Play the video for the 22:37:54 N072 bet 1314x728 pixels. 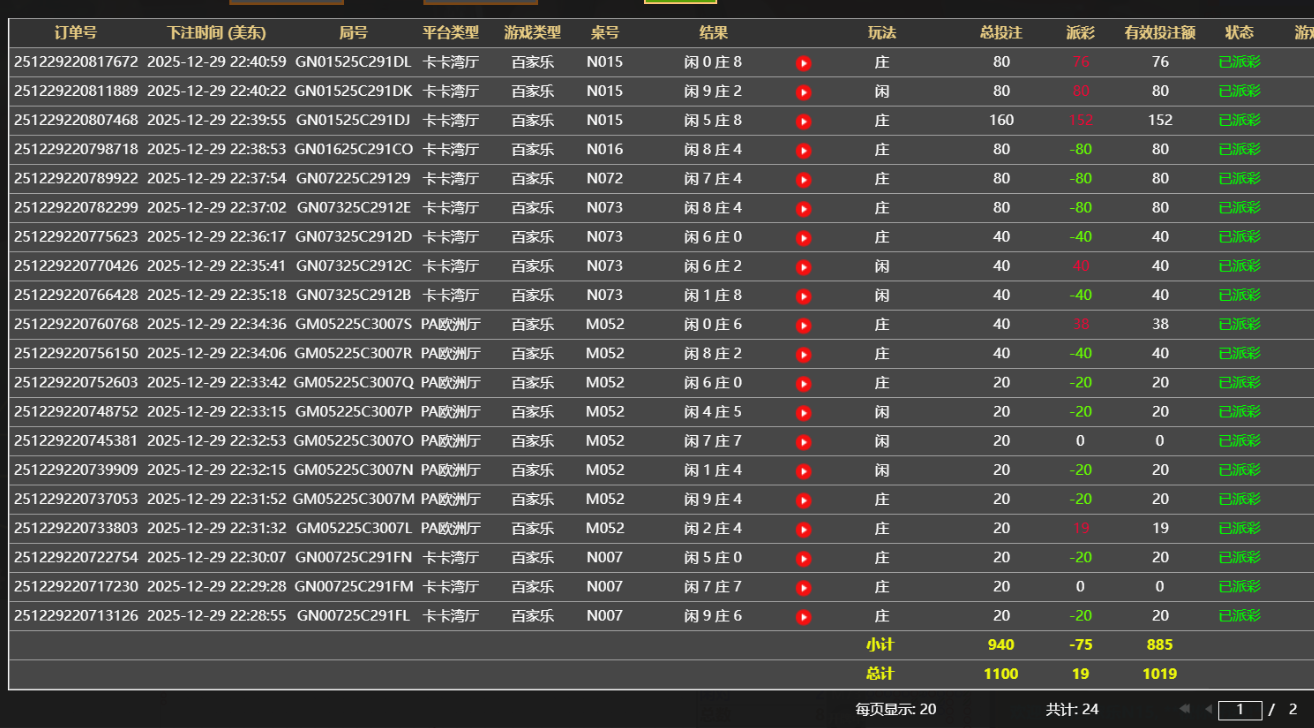point(803,179)
